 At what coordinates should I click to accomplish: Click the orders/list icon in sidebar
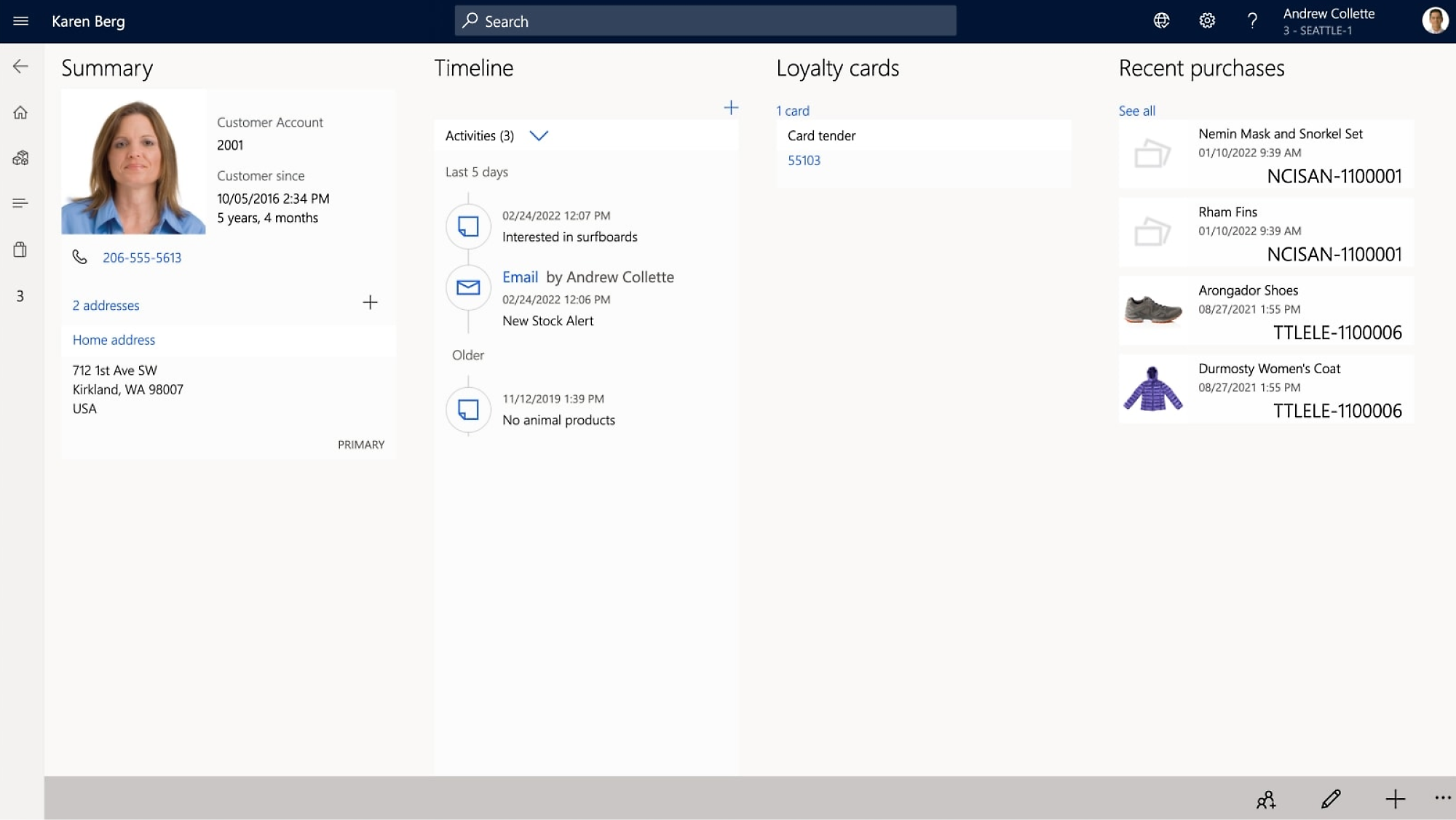coord(20,204)
